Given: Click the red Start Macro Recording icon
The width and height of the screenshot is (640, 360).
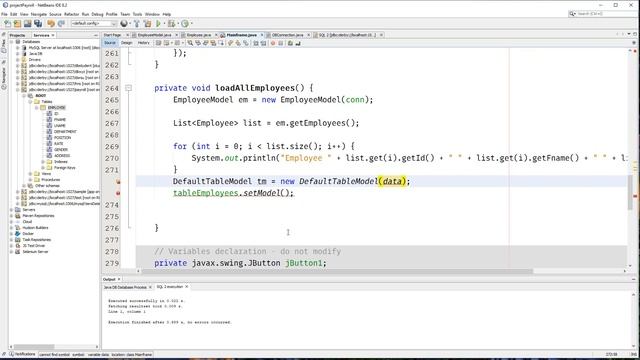Looking at the screenshot, I should click(x=273, y=43).
